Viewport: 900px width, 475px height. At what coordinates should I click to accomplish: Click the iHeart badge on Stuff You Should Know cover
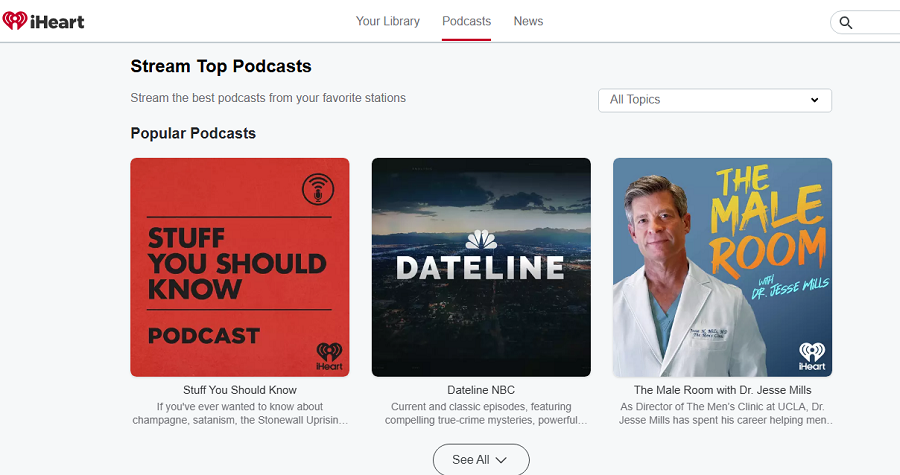pos(329,356)
